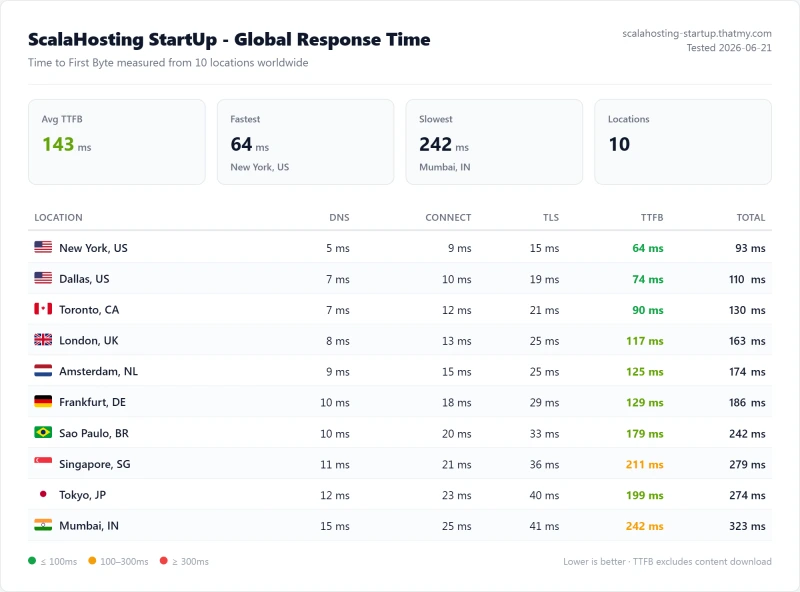This screenshot has height=592, width=800.
Task: Click the Time to First Byte subtitle
Action: [x=168, y=63]
